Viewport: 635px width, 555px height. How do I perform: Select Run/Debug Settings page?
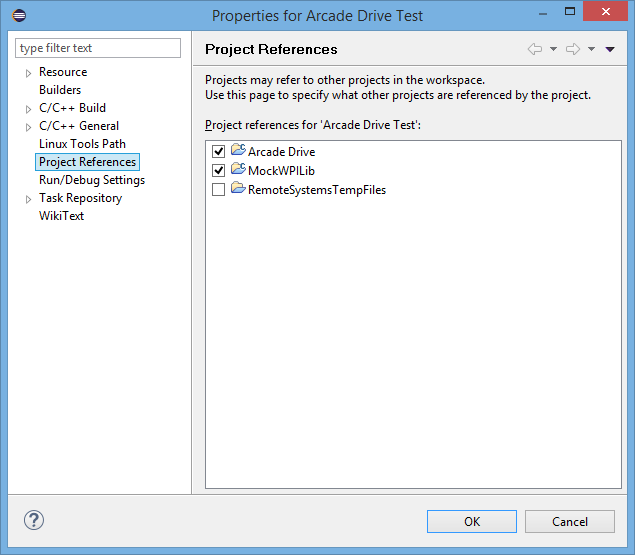(92, 180)
